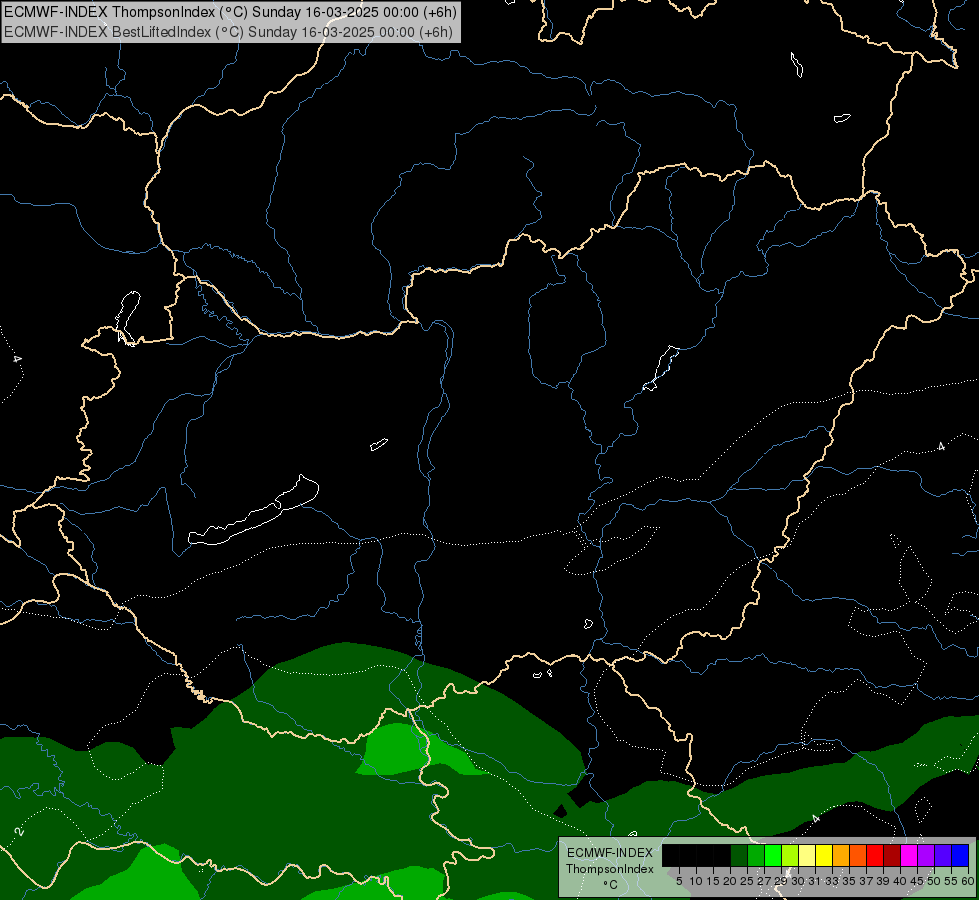Screen dimensions: 979x900
Task: Click the legend value label 40
Action: pyautogui.click(x=900, y=881)
